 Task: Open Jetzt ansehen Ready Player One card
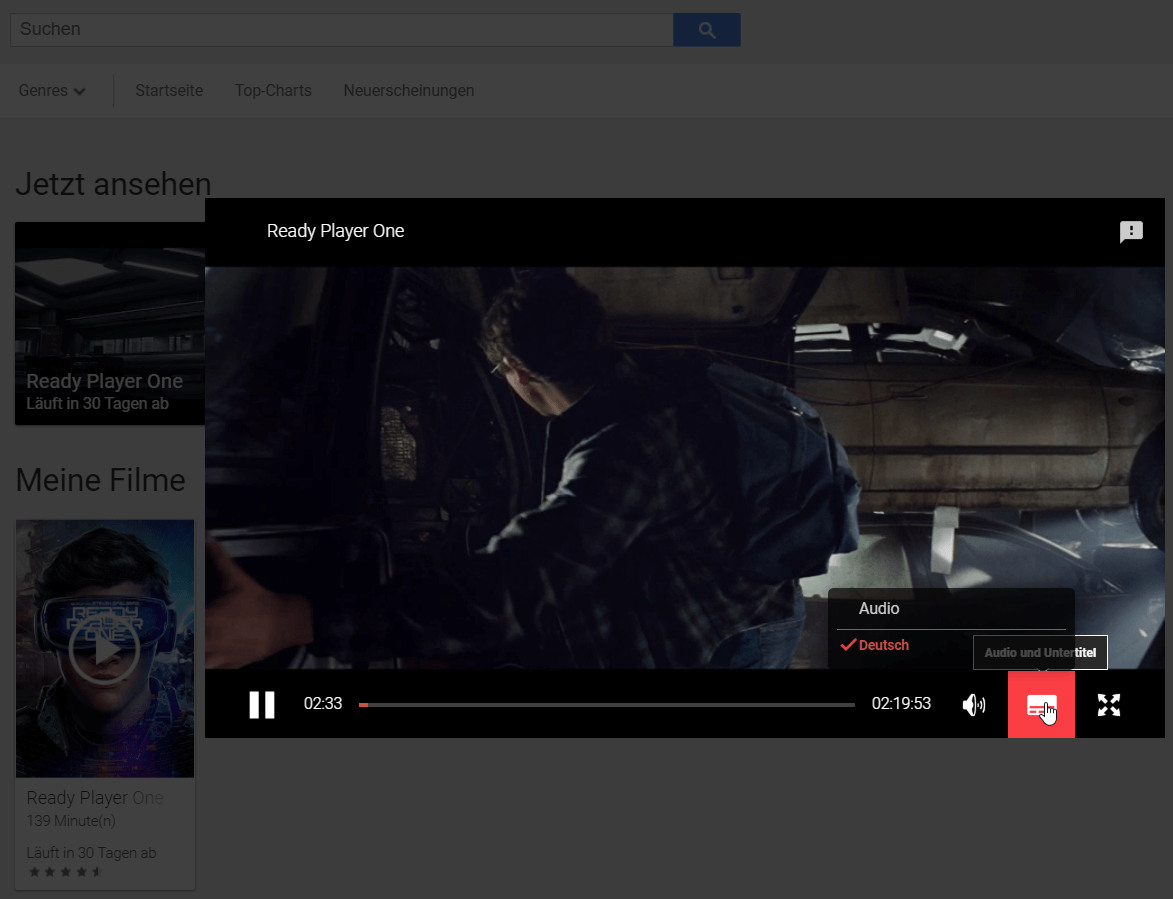click(110, 323)
